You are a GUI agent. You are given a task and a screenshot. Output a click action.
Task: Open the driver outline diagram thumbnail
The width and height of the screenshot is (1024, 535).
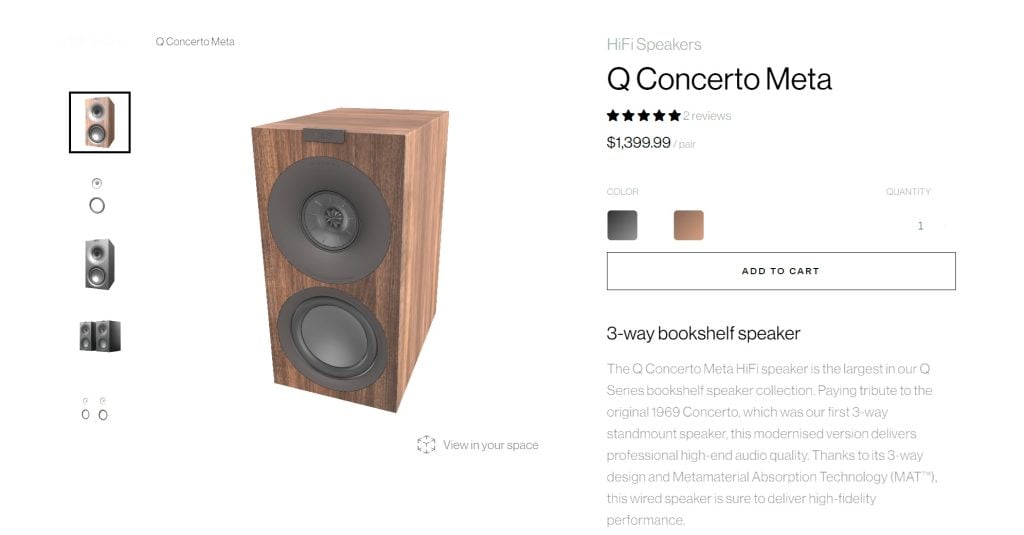(x=97, y=195)
